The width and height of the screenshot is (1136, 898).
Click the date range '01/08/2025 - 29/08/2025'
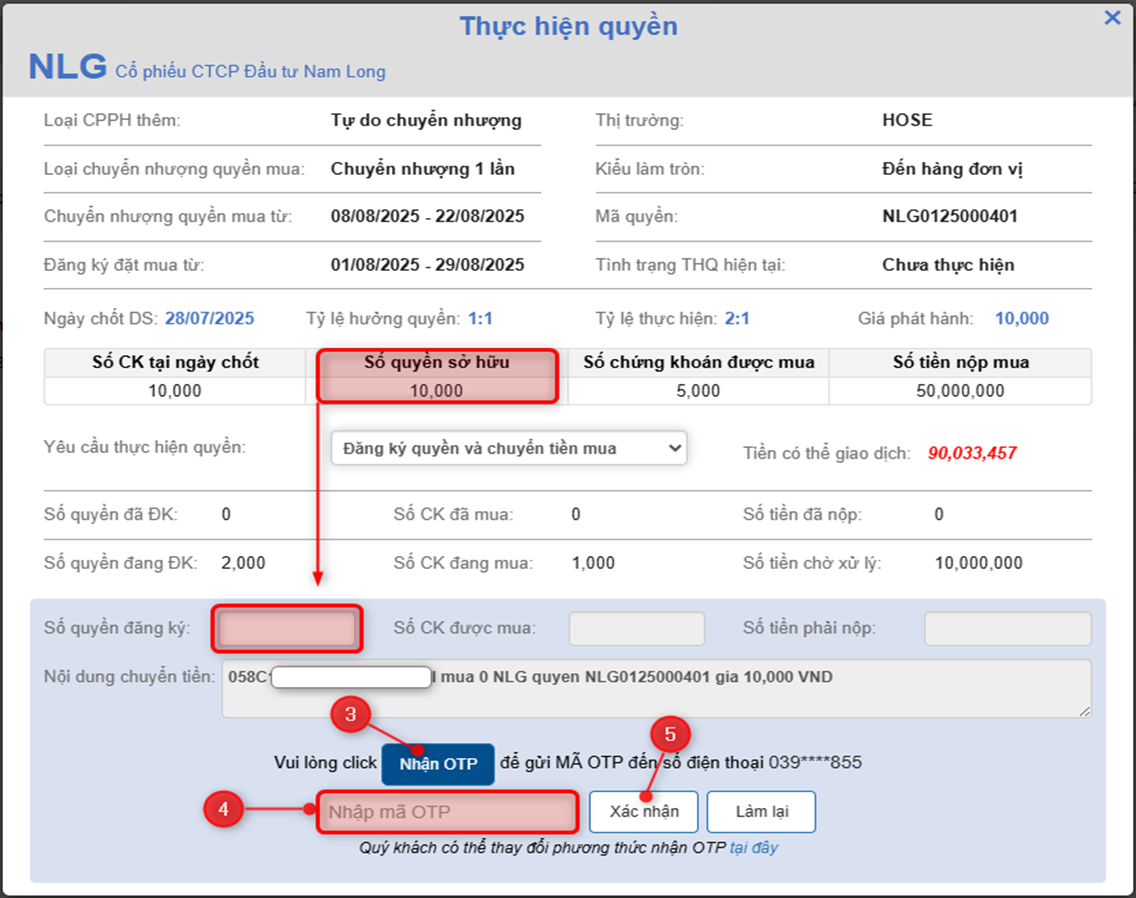[x=427, y=265]
